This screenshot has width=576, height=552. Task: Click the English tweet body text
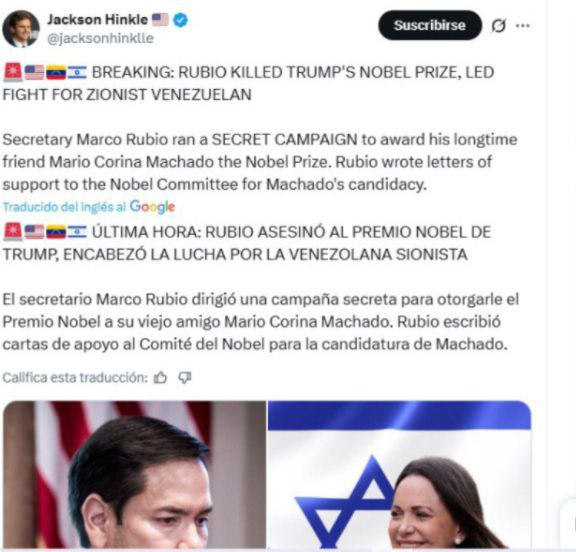pos(260,162)
